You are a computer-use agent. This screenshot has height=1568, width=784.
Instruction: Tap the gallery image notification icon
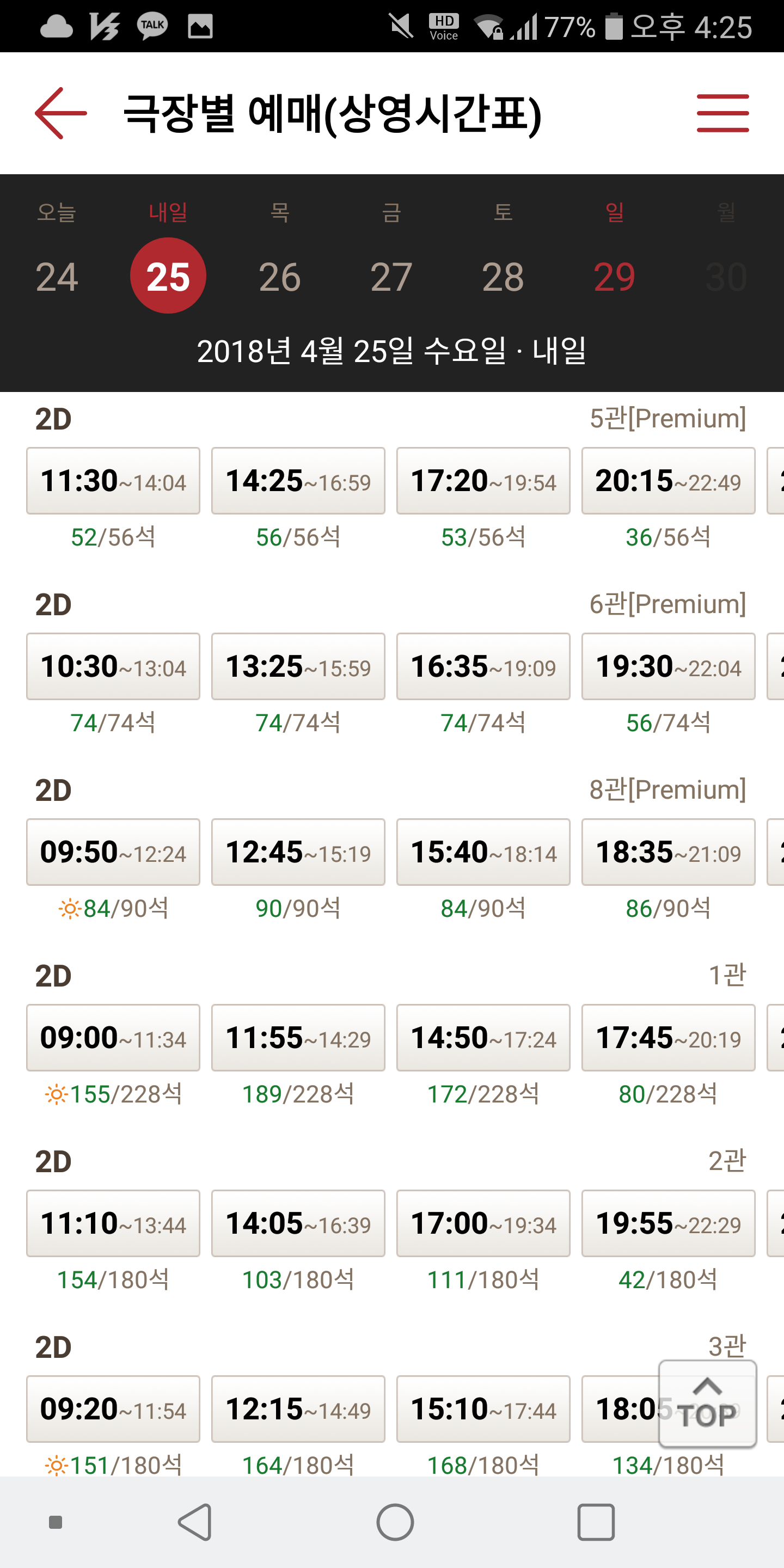[x=200, y=26]
